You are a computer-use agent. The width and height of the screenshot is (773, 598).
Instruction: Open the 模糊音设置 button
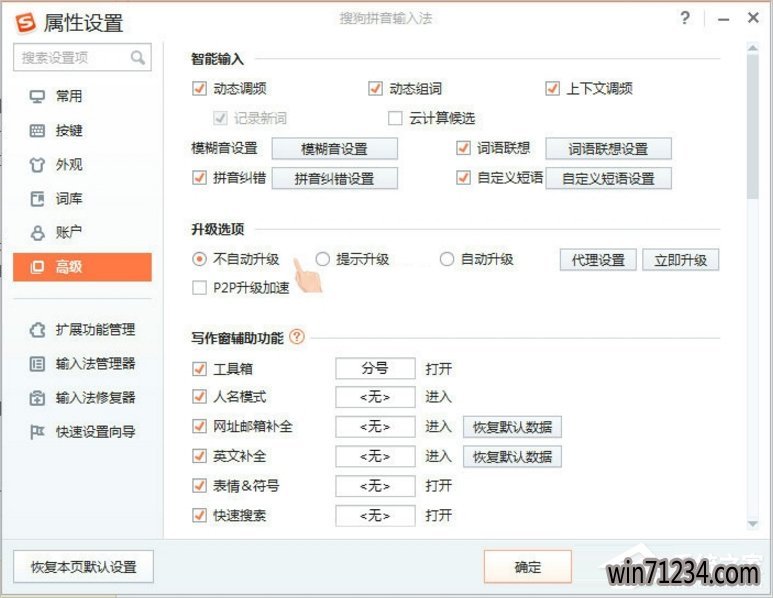point(335,149)
